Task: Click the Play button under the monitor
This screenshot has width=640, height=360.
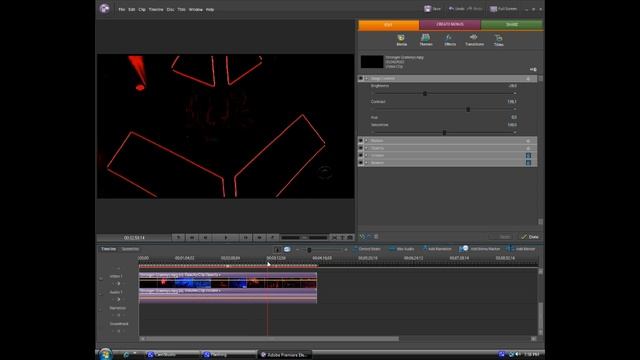Action: (226, 237)
